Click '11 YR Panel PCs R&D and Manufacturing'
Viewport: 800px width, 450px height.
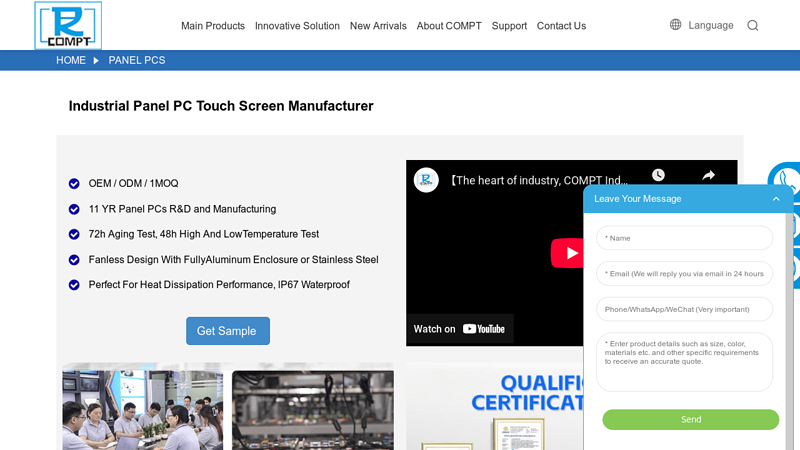(x=182, y=209)
